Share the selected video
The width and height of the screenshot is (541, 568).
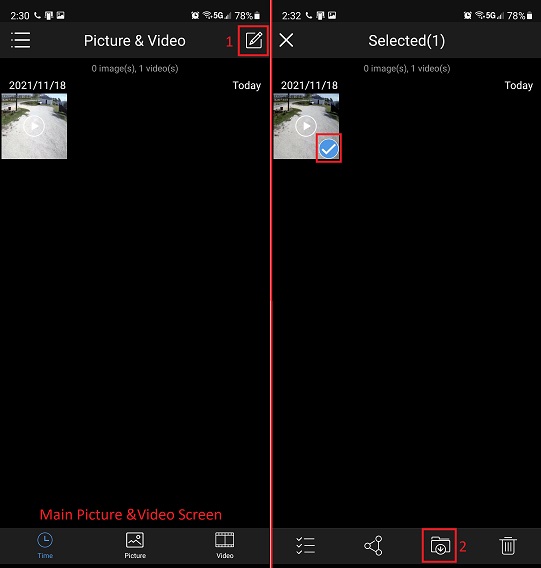tap(373, 545)
